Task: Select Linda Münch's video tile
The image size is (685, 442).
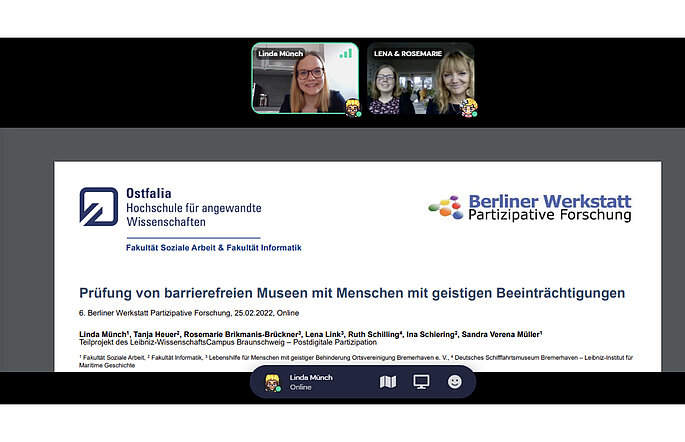Action: tap(305, 80)
